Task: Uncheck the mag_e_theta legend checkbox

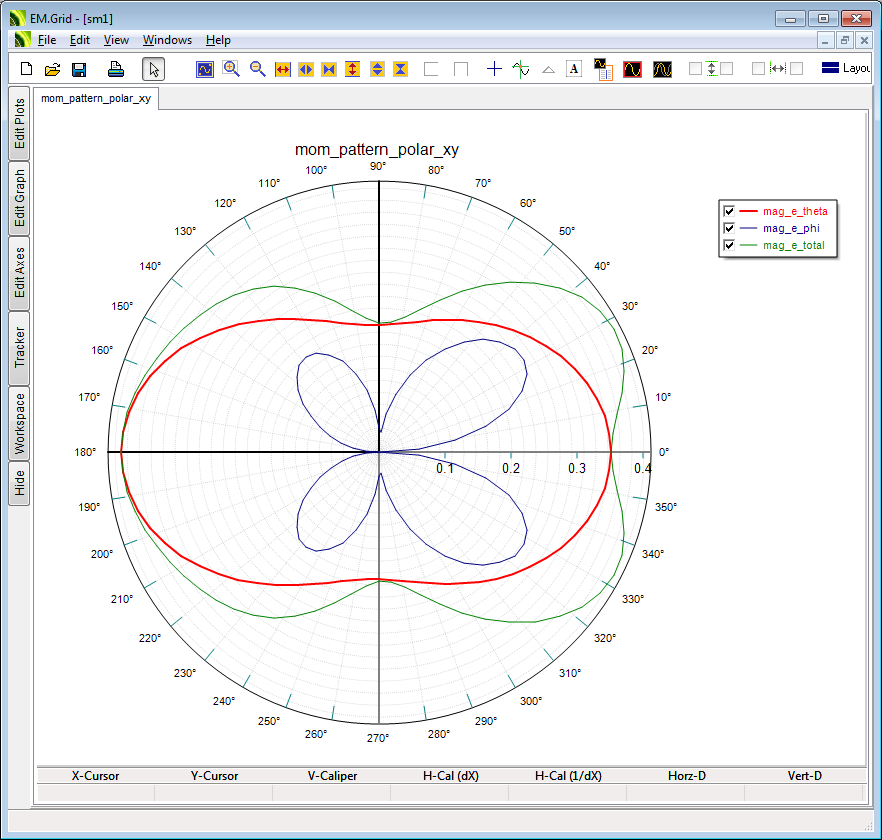Action: tap(729, 211)
